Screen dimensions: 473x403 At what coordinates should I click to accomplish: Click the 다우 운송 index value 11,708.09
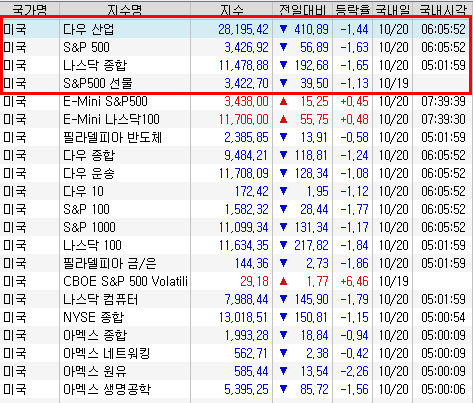(x=244, y=173)
